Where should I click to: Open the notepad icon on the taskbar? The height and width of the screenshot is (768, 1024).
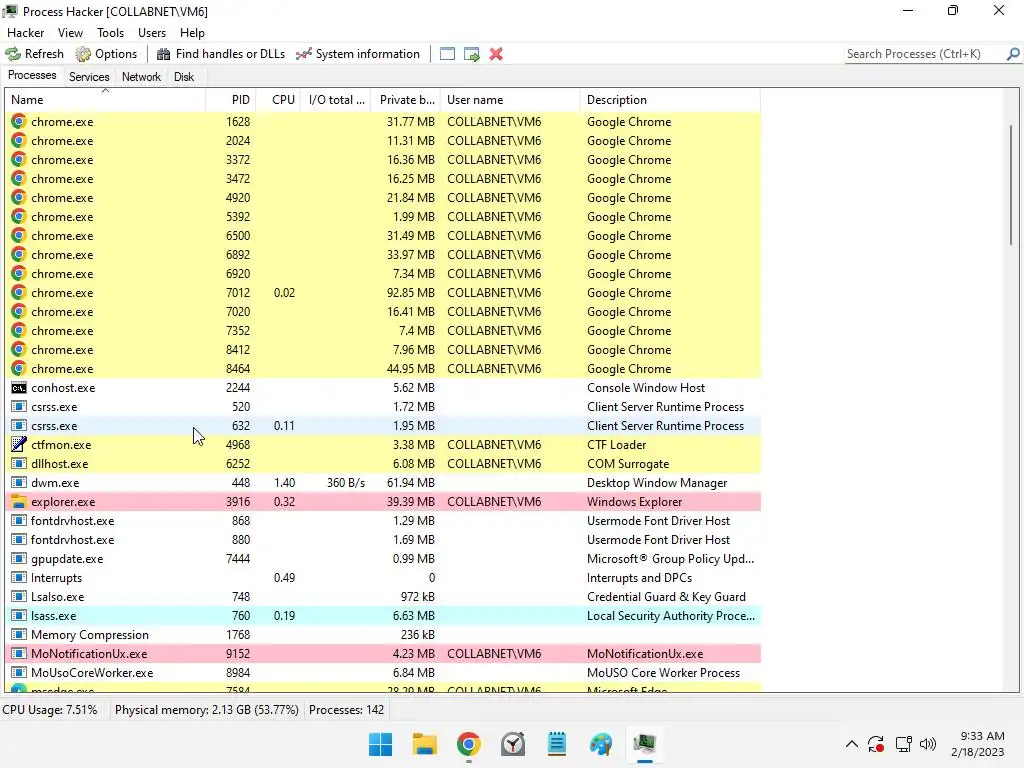click(557, 744)
